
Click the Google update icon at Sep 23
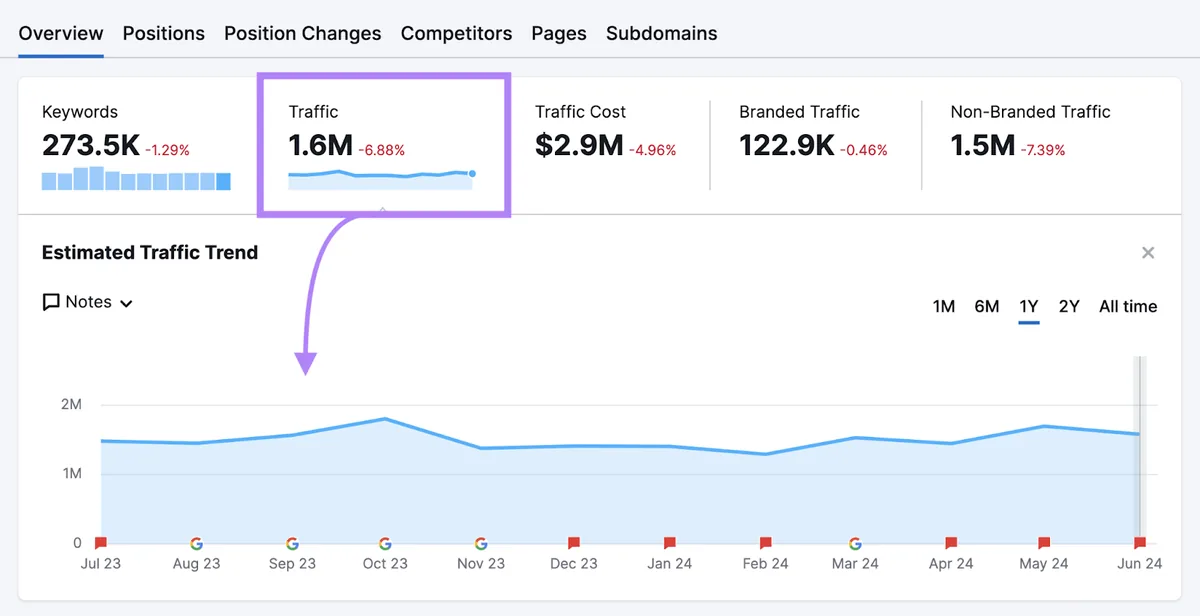(x=292, y=543)
